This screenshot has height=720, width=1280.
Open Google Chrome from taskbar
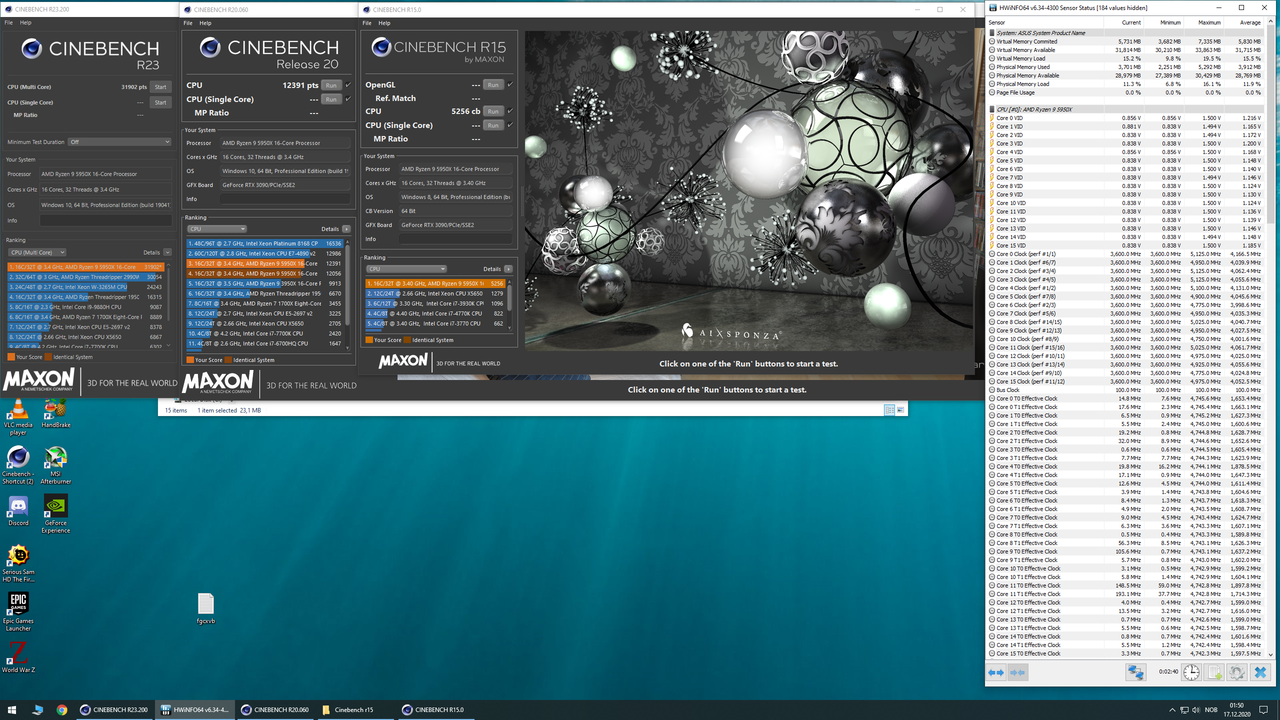pyautogui.click(x=62, y=710)
